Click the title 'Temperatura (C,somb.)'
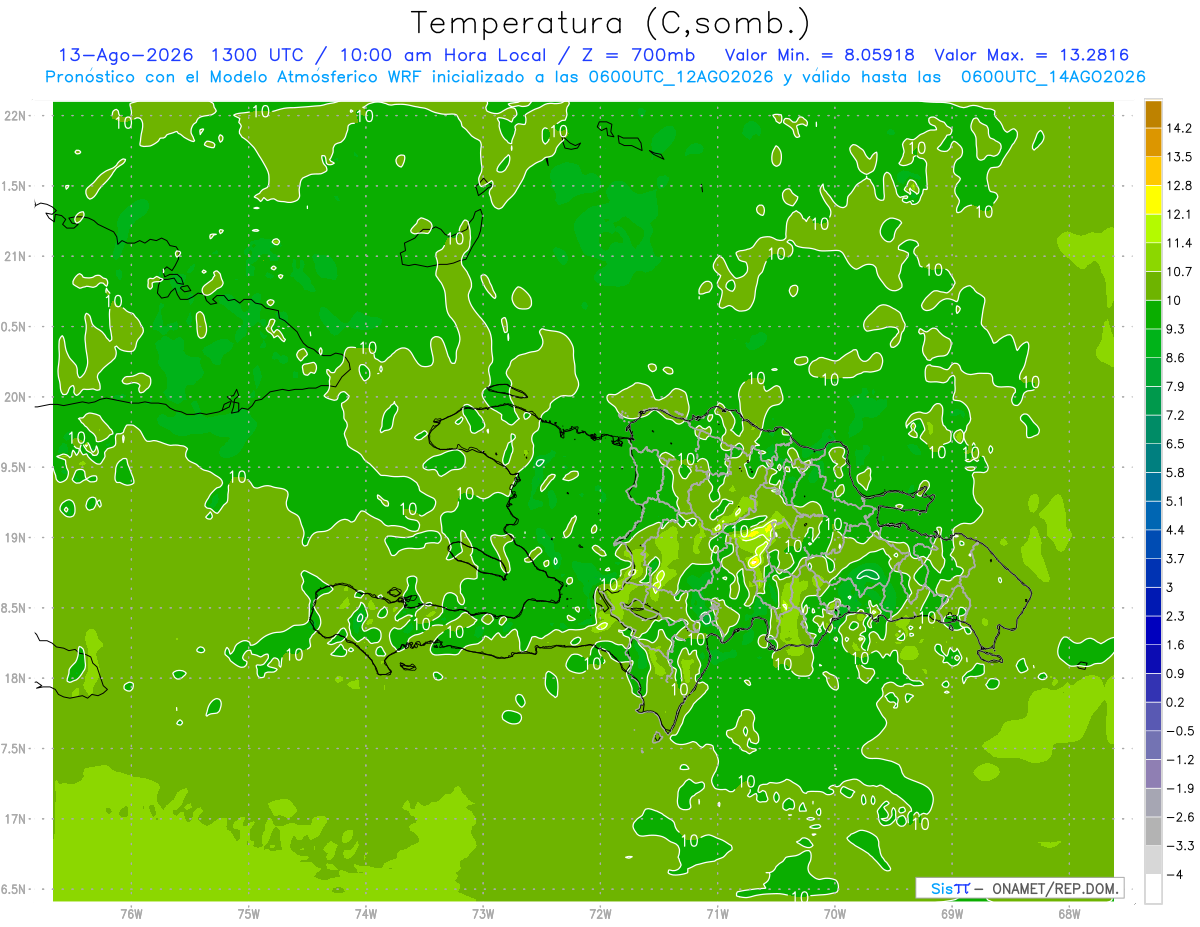1200x927 pixels. [x=611, y=23]
